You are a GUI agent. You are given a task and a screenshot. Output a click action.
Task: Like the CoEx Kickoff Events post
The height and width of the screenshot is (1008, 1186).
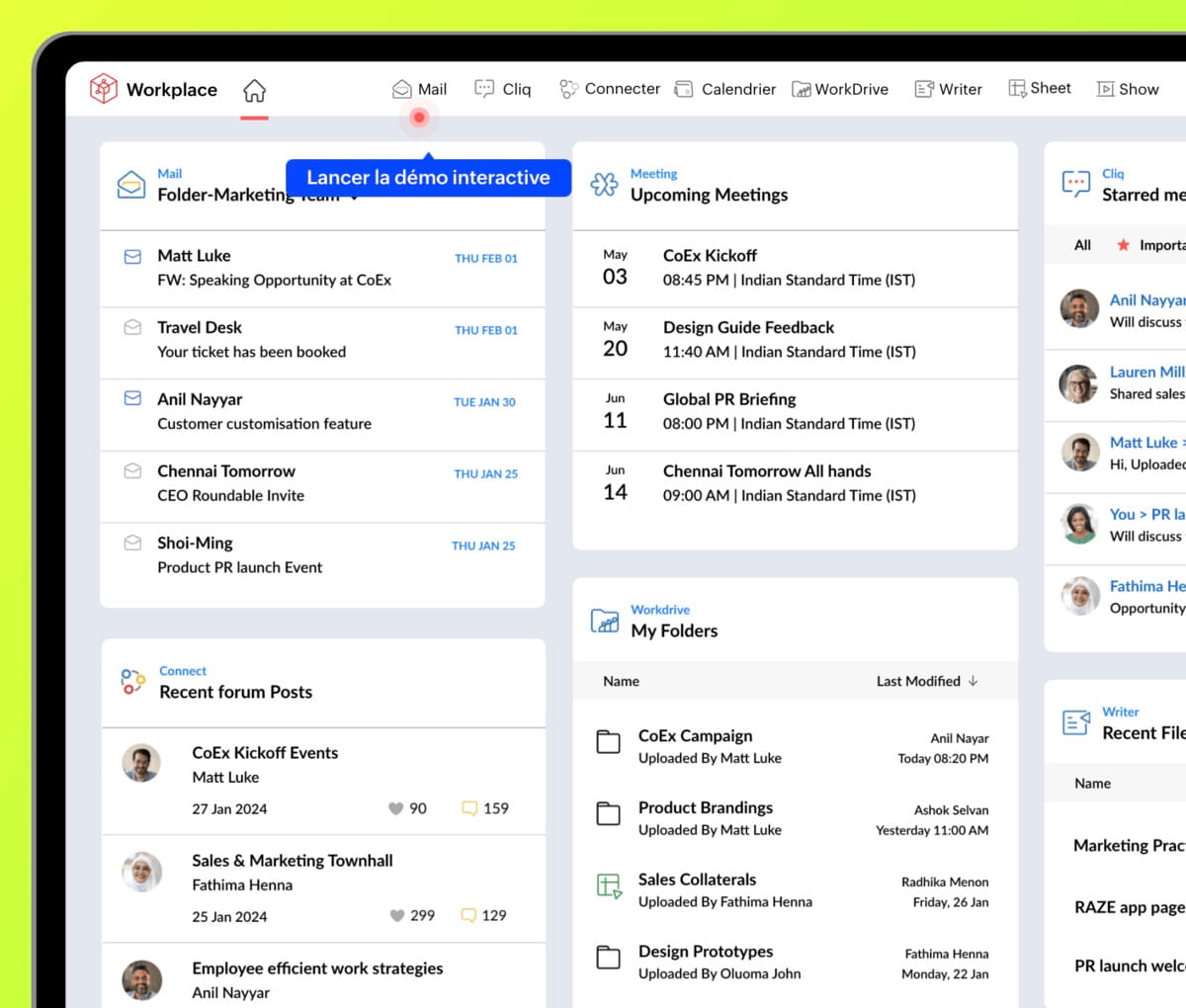click(x=396, y=808)
